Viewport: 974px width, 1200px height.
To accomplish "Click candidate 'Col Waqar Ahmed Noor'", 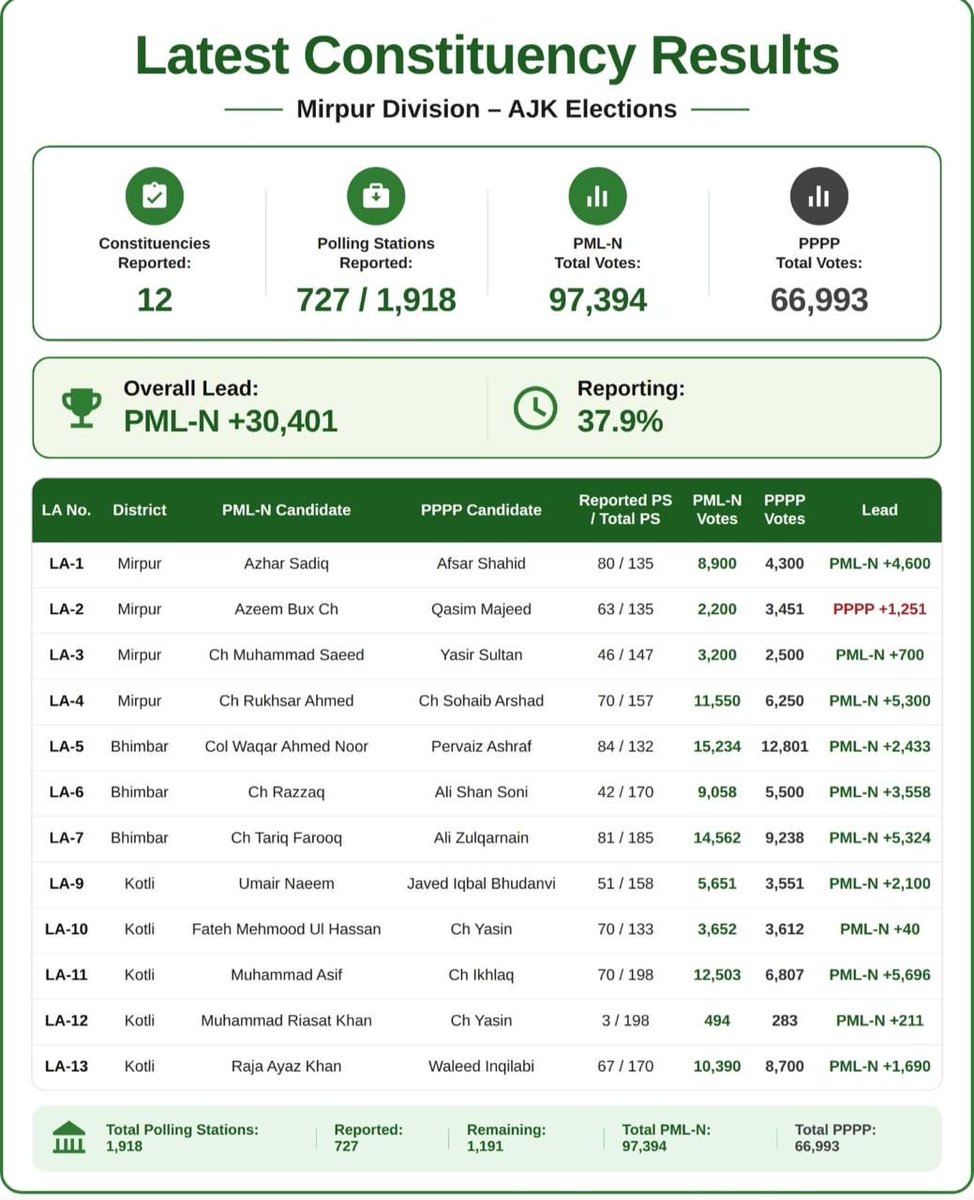I will (x=286, y=747).
